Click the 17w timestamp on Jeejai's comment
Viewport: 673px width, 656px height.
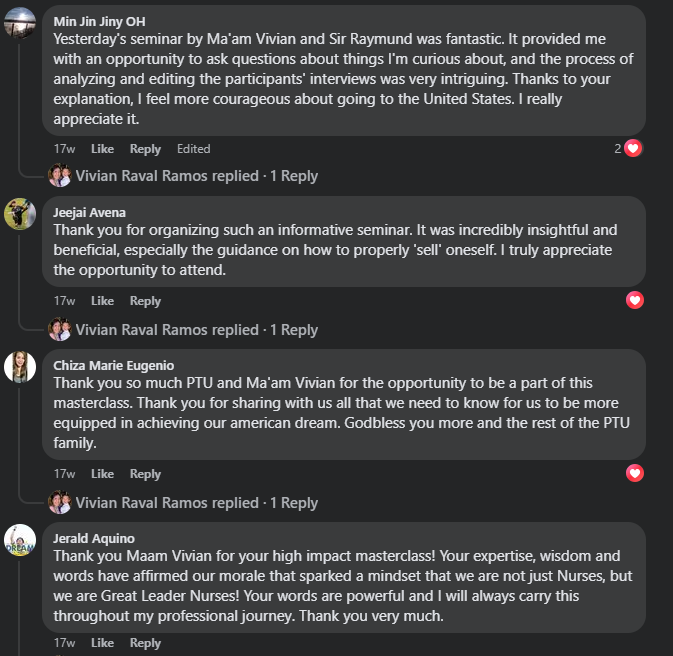click(x=64, y=301)
